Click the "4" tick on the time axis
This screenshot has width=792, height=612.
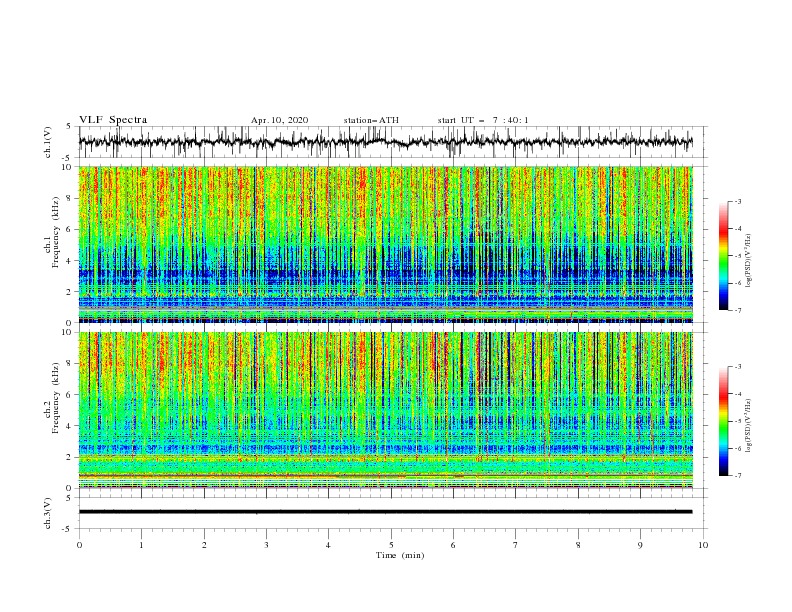tap(328, 545)
